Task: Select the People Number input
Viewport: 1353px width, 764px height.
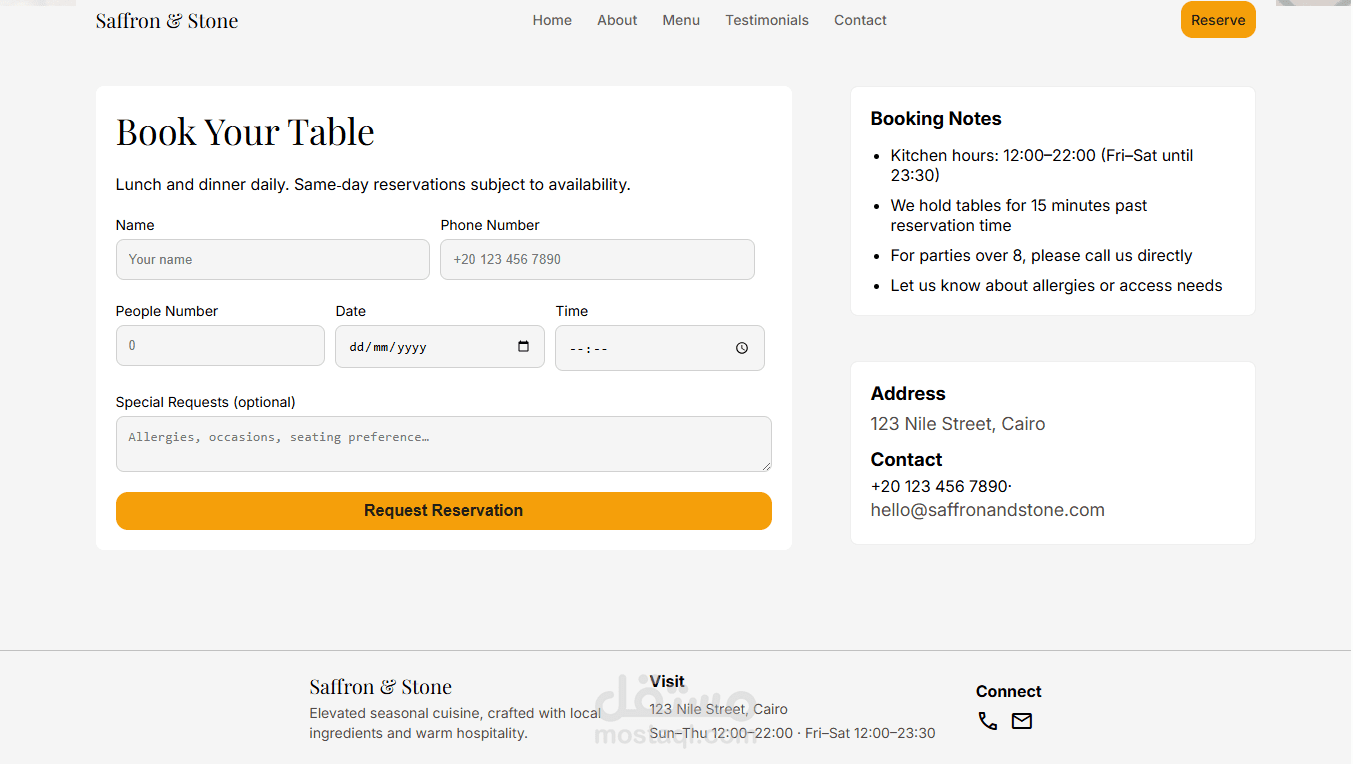Action: point(220,346)
